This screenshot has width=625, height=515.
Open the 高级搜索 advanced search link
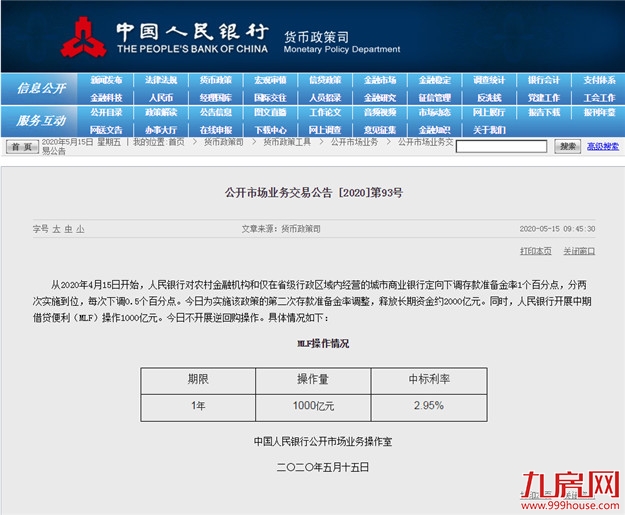click(x=603, y=146)
